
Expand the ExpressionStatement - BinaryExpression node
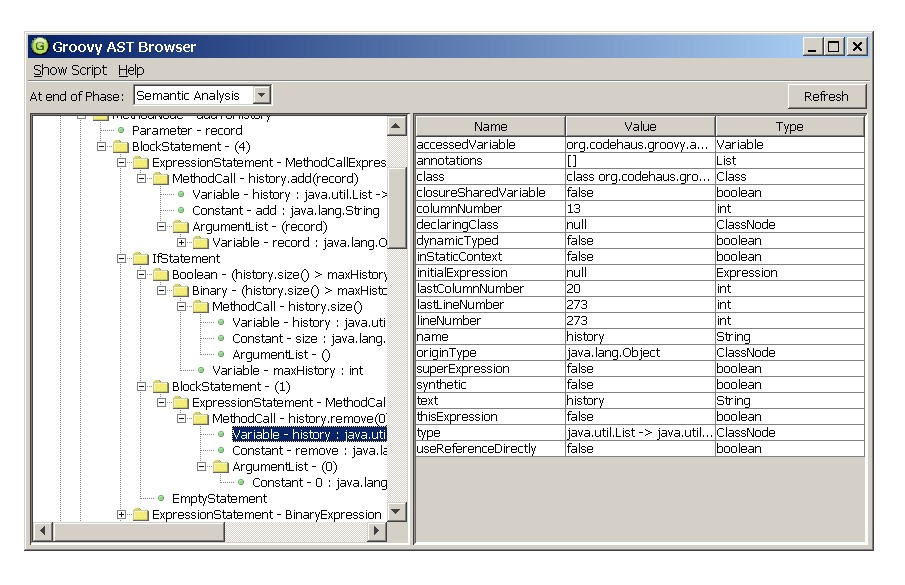tap(122, 514)
